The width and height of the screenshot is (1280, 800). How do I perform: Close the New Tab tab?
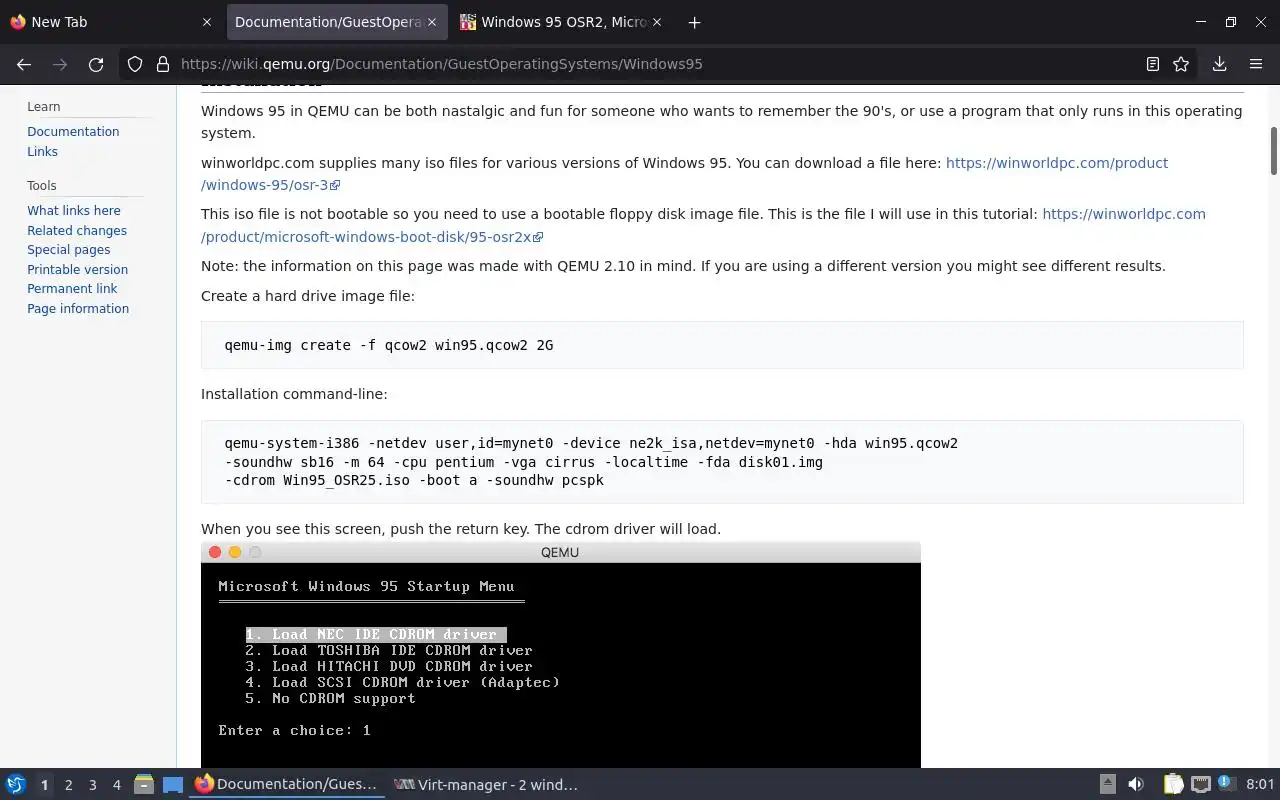[x=207, y=22]
